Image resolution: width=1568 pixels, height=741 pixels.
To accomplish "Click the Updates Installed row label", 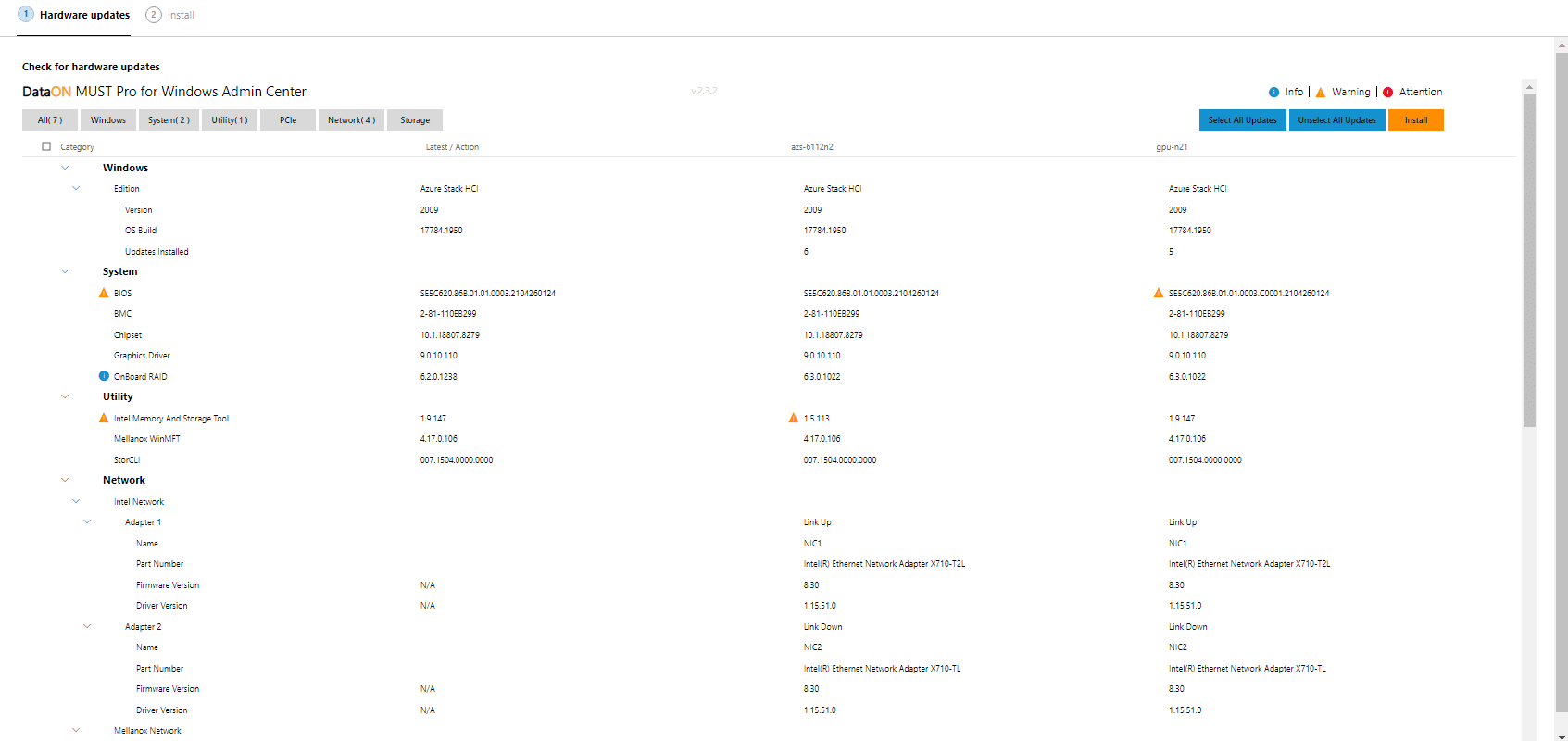I will pos(157,251).
